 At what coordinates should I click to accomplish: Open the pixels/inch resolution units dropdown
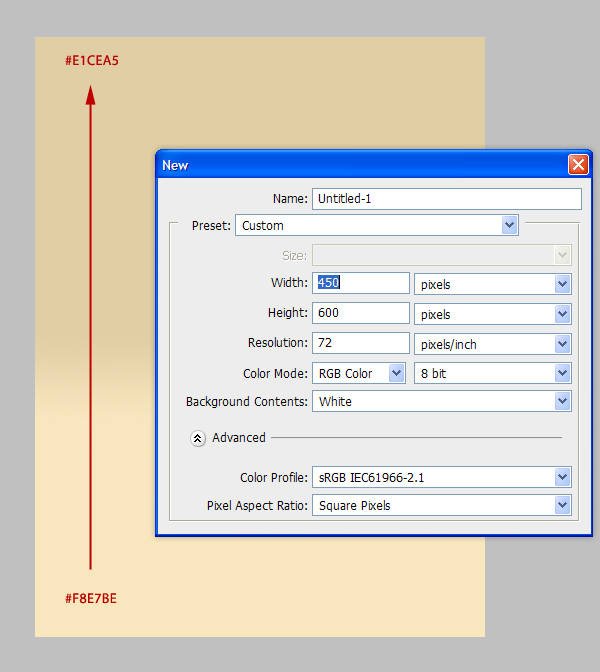pos(492,345)
